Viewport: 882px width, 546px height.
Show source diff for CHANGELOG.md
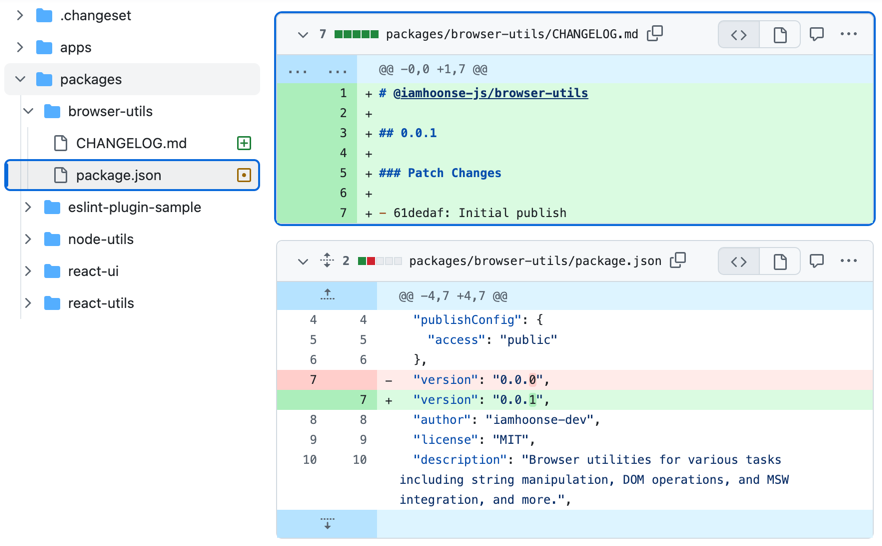739,35
